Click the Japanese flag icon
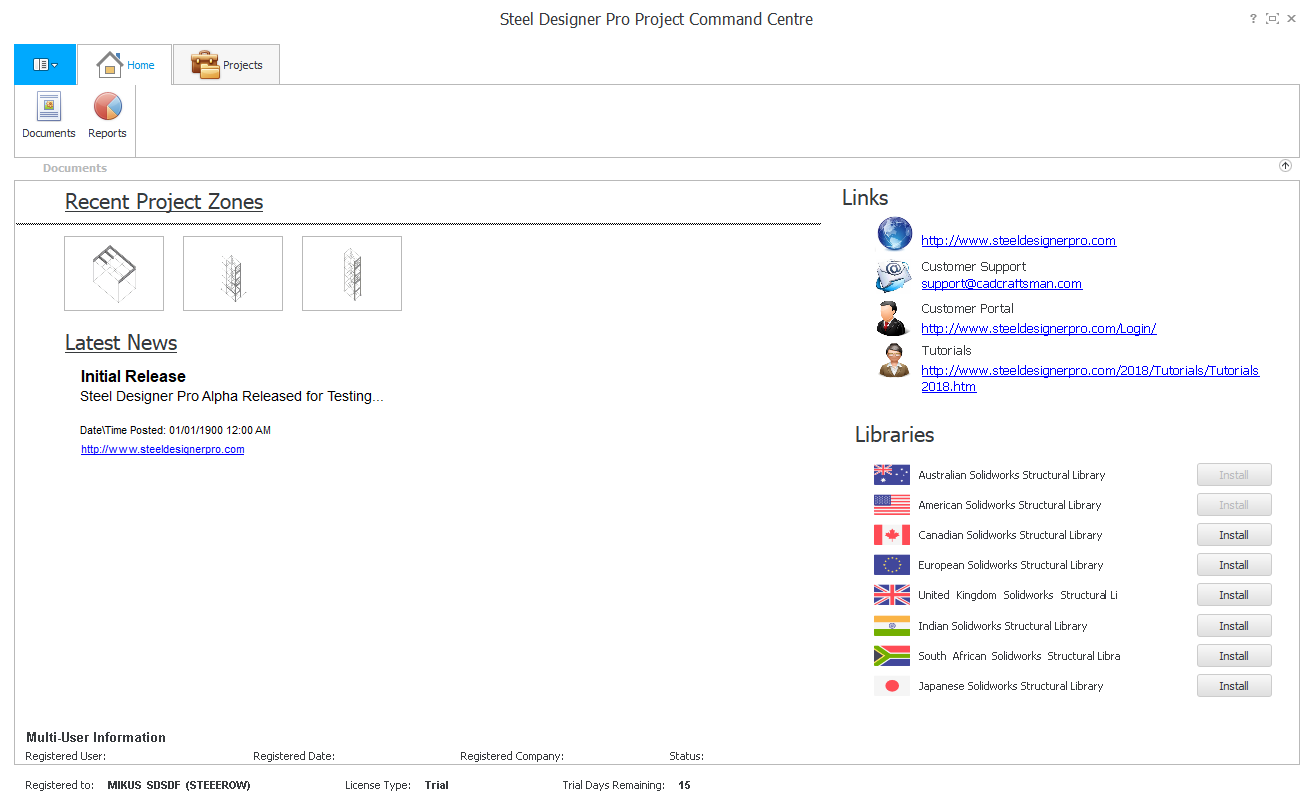 (x=891, y=686)
